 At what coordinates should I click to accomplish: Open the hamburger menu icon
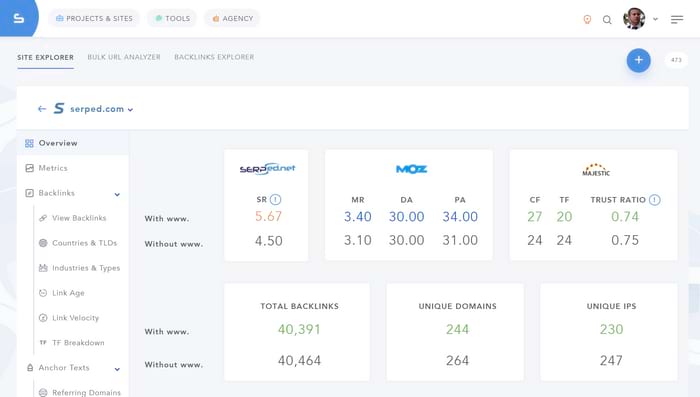[x=677, y=19]
